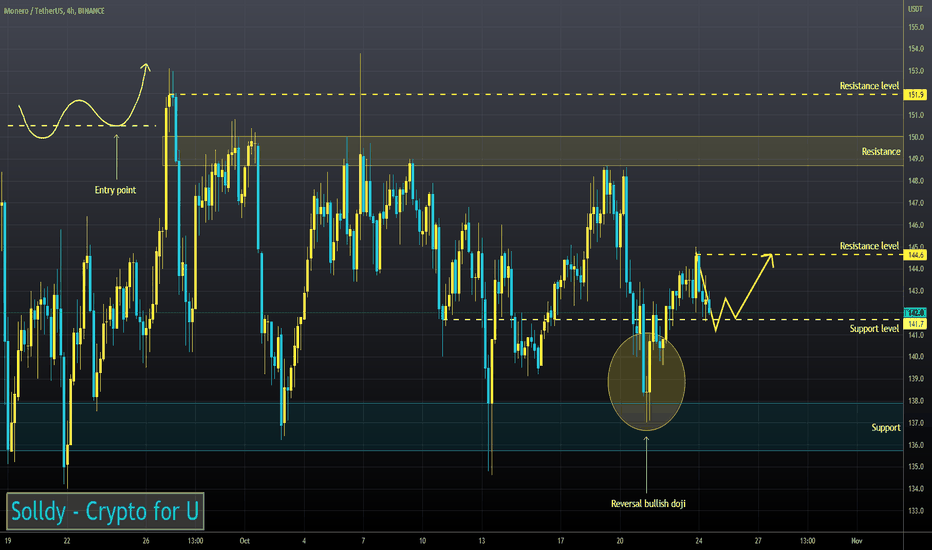This screenshot has width=932, height=550.
Task: Click the 150.0 price axis tick
Action: (x=916, y=137)
